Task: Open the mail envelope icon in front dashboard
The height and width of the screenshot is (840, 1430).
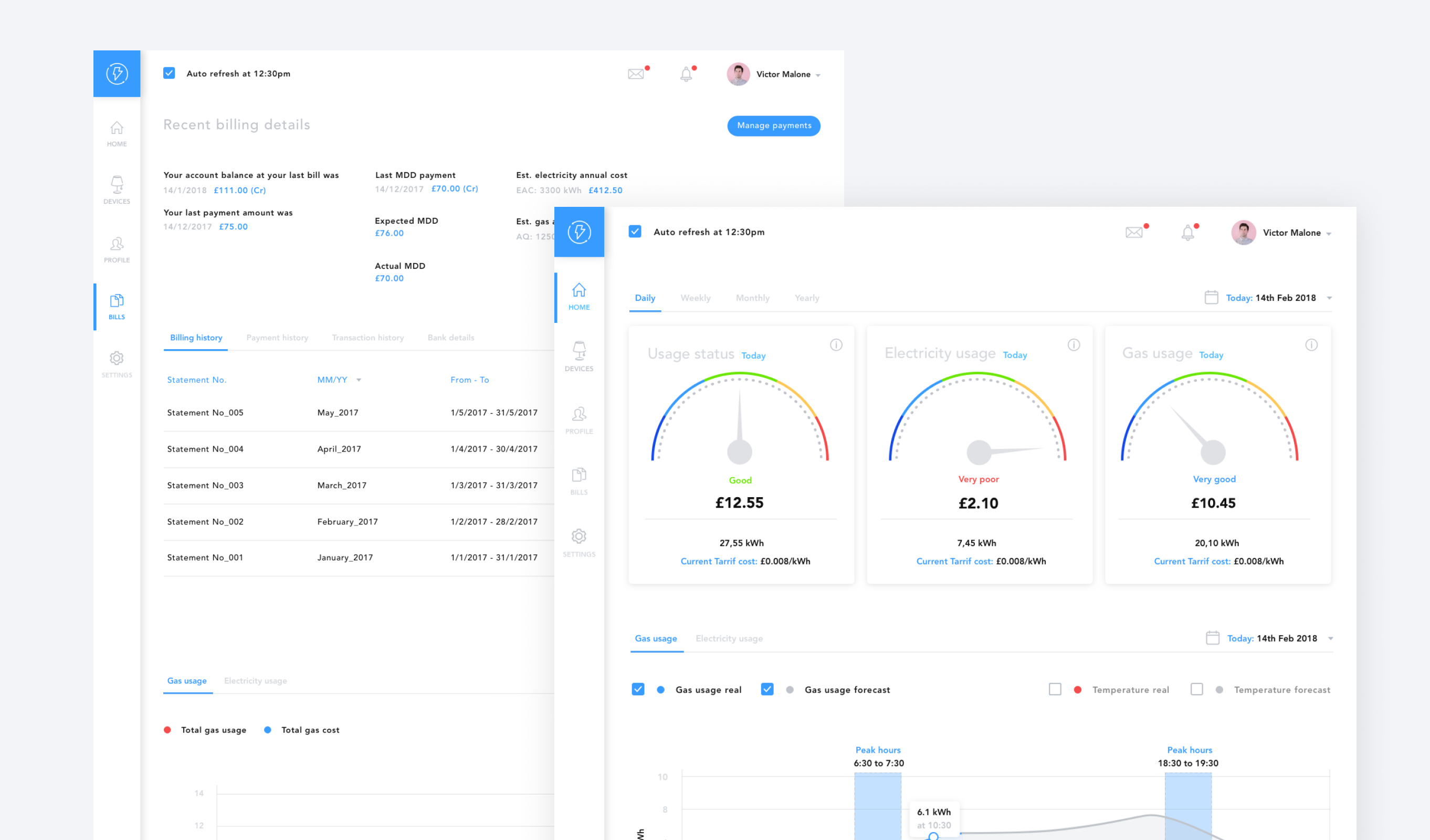Action: coord(1134,232)
